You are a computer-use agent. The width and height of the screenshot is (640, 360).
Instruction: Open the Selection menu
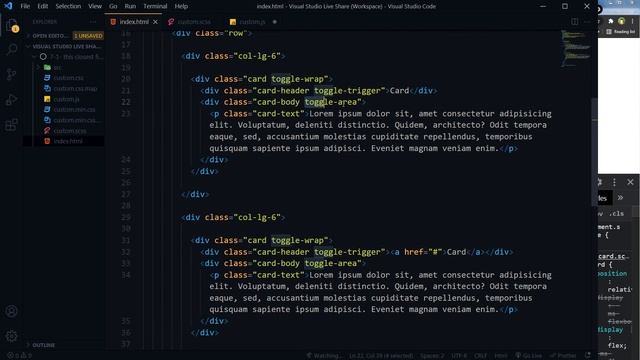[x=68, y=6]
